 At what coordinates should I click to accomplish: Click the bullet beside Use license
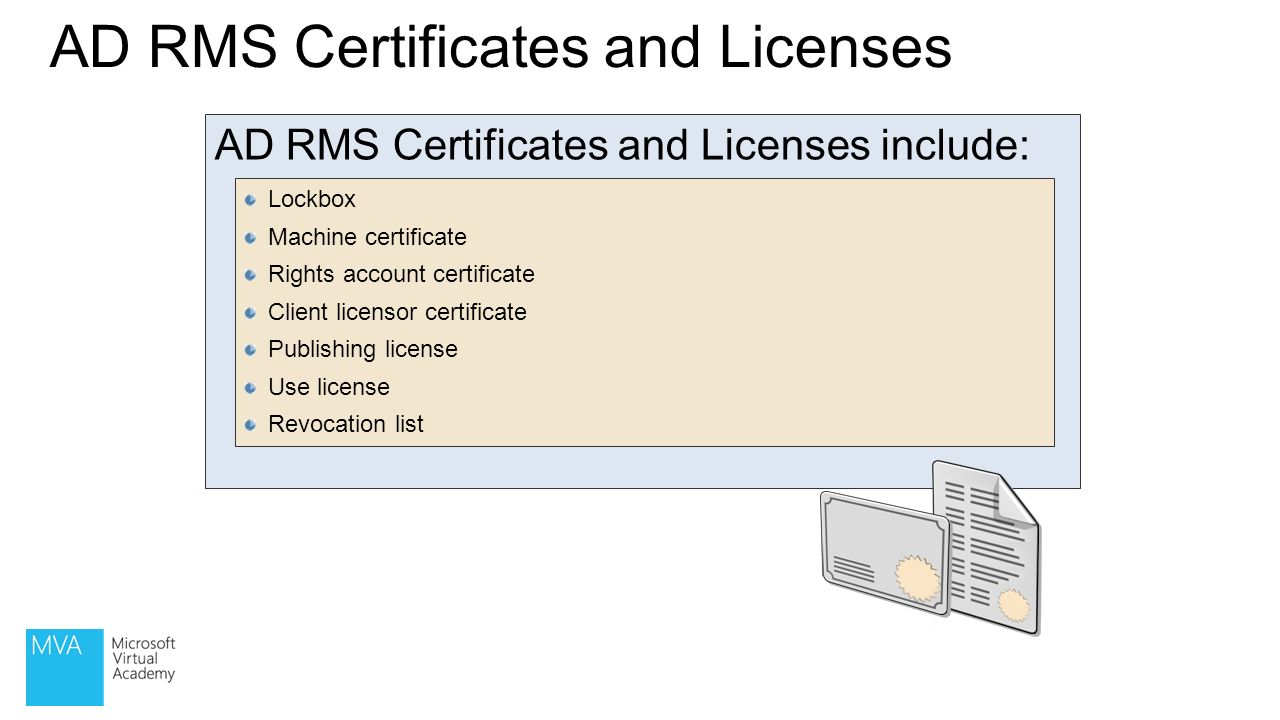(251, 387)
